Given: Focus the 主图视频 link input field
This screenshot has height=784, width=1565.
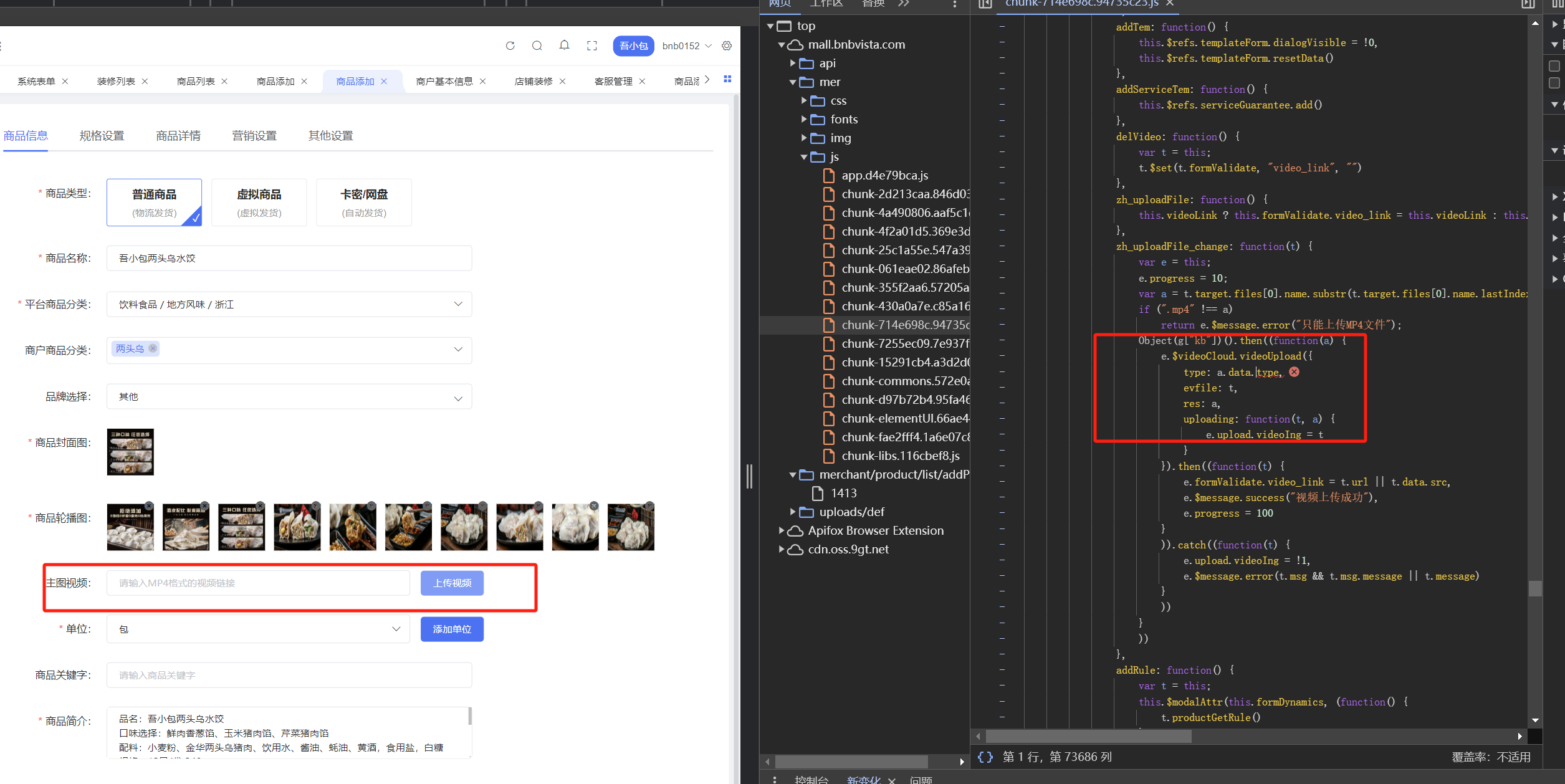Looking at the screenshot, I should 258,583.
